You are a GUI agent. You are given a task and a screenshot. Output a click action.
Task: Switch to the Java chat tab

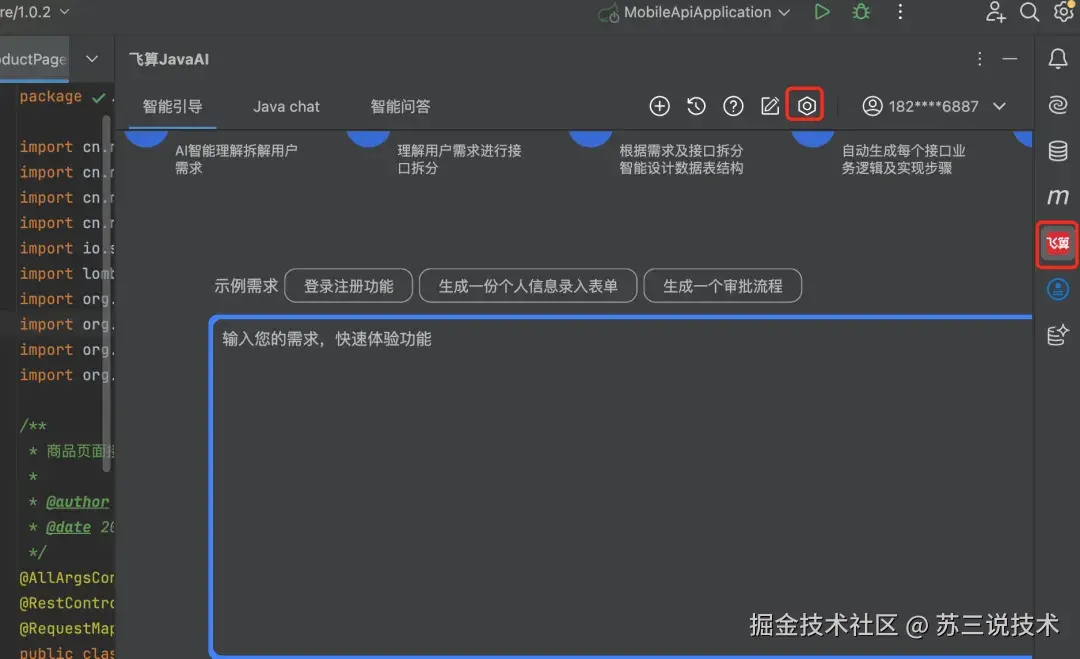[286, 106]
